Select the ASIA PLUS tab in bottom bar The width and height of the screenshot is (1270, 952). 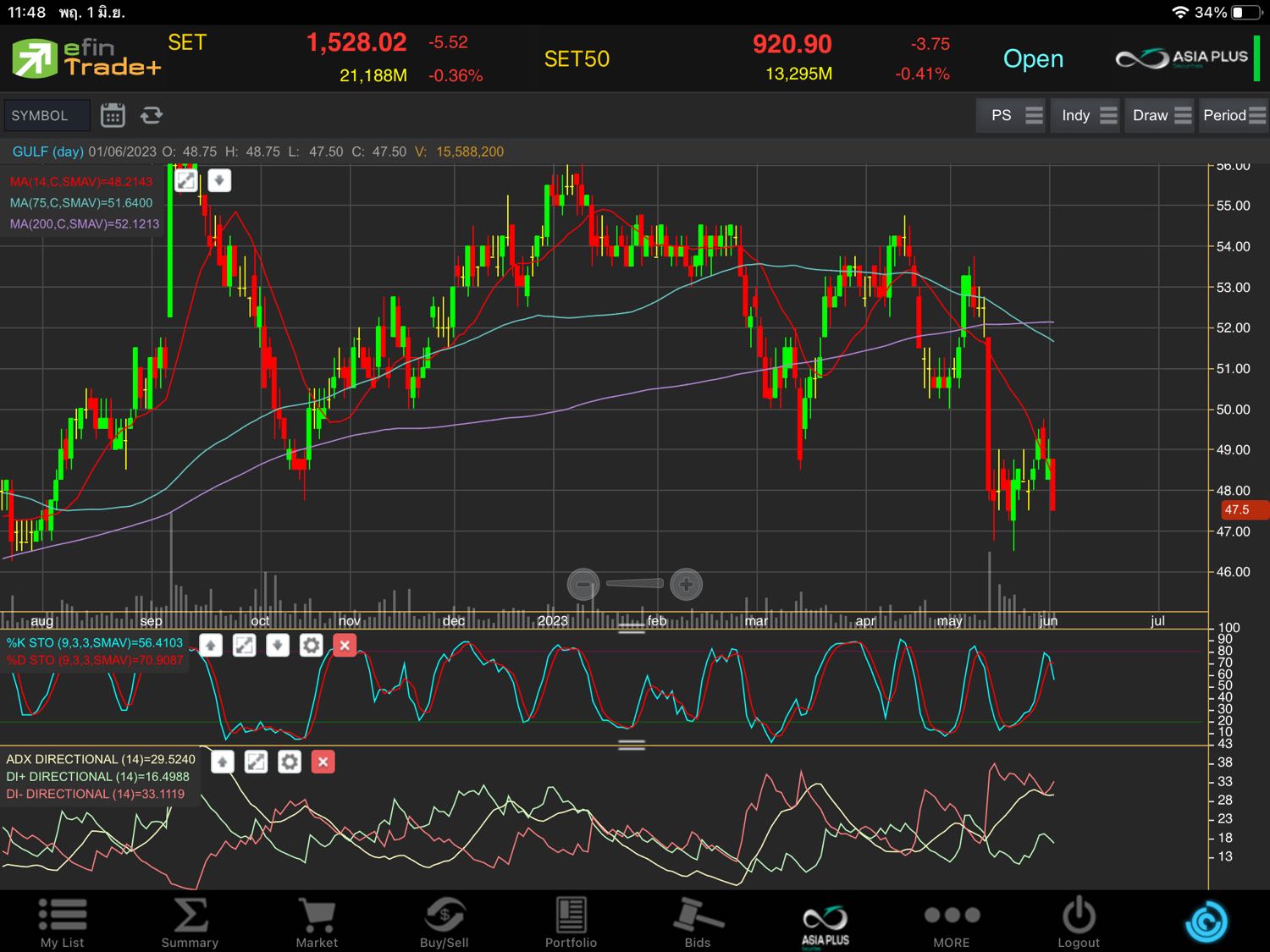pyautogui.click(x=825, y=925)
